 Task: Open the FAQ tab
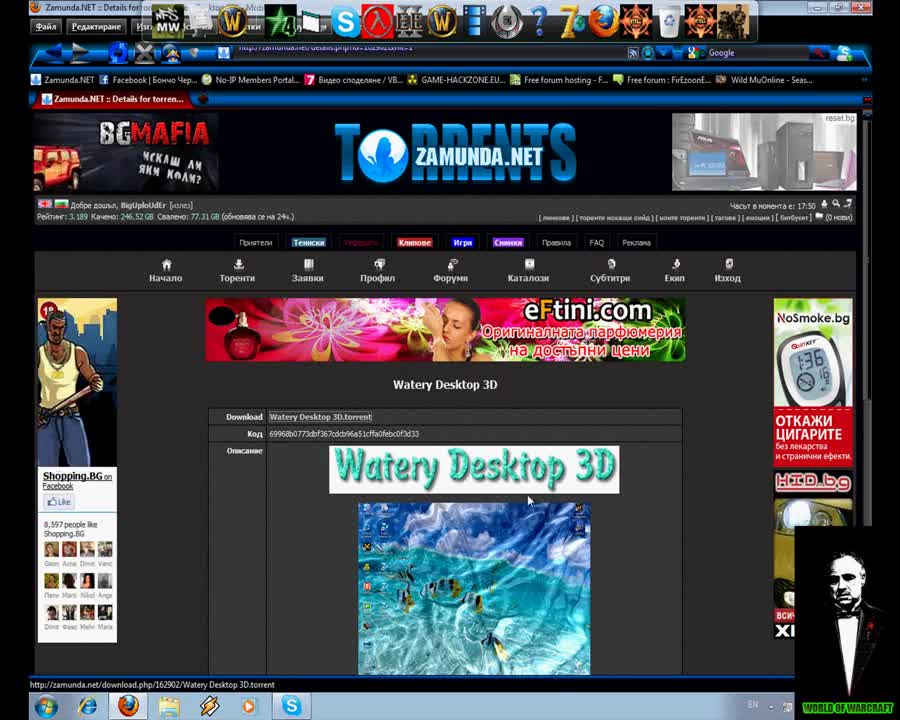pos(596,242)
